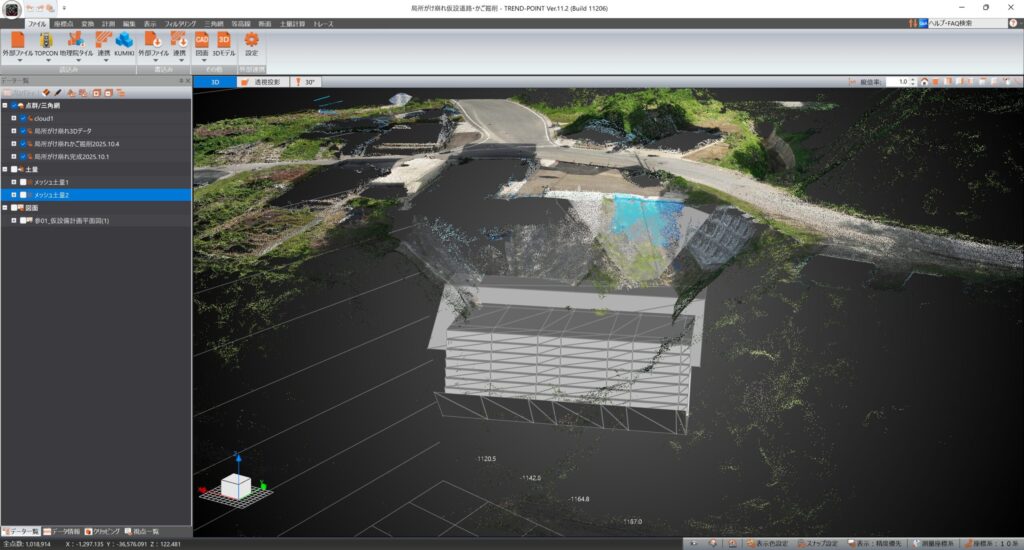
Task: Open the 土量計算 ribbon tab
Action: [x=291, y=23]
